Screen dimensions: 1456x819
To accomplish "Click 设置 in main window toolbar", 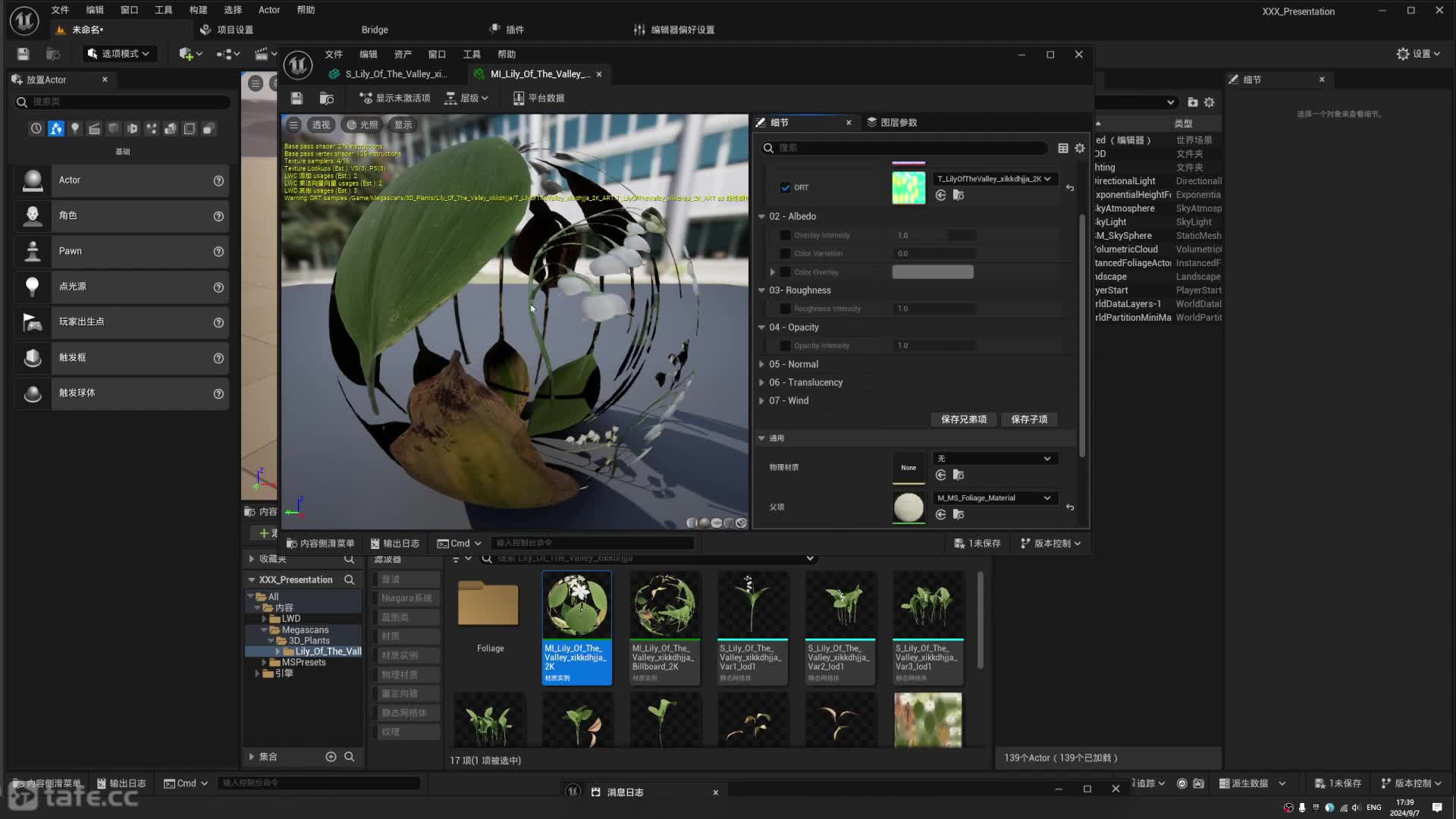I will [1418, 54].
